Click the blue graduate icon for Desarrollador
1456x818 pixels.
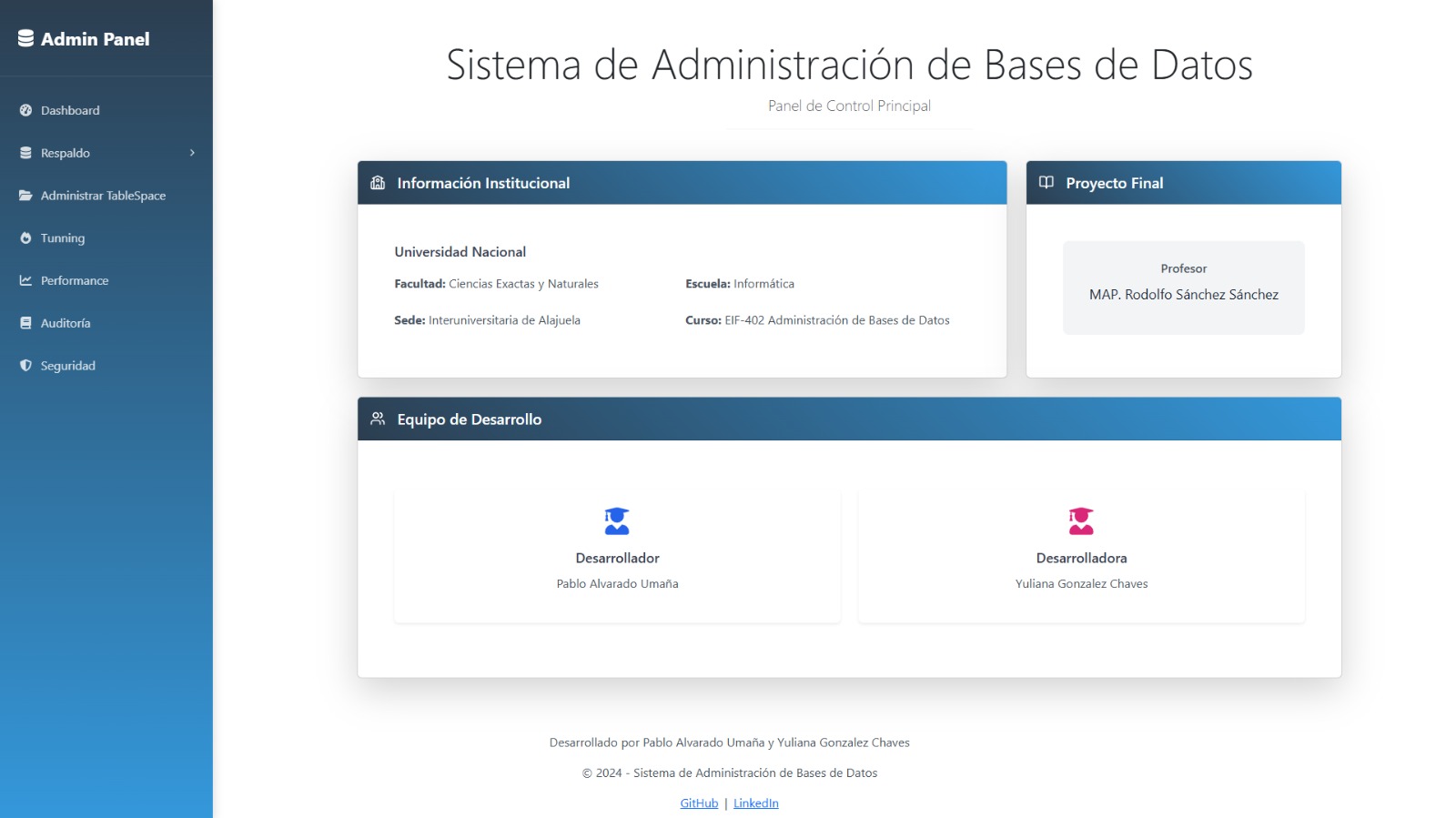(x=617, y=520)
